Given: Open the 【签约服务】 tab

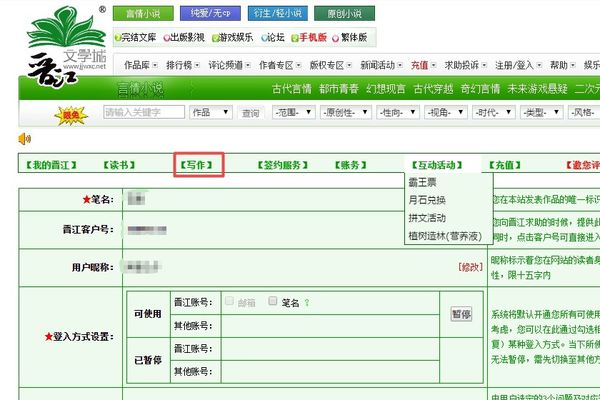Looking at the screenshot, I should 283,165.
